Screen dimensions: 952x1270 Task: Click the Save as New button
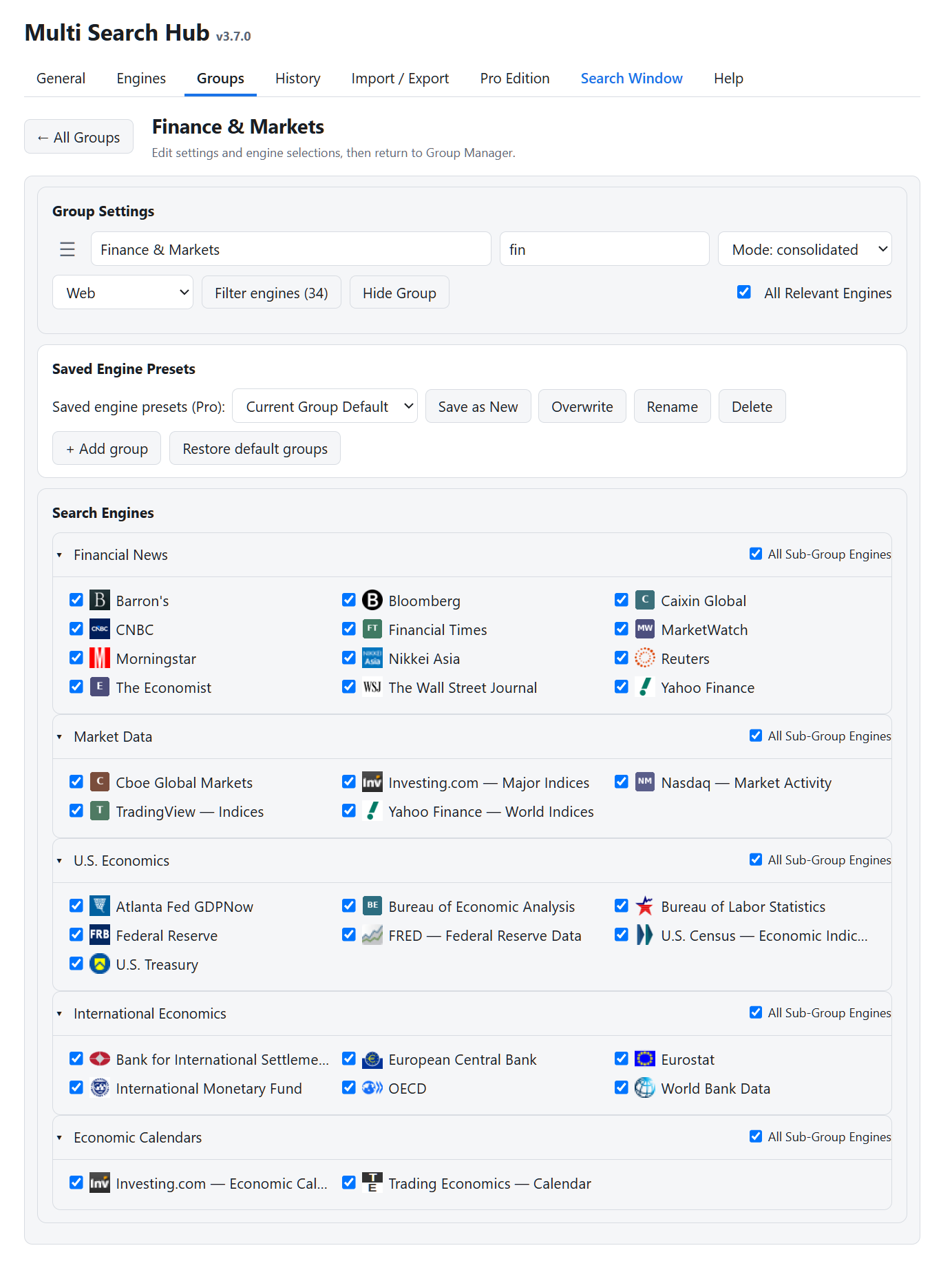pyautogui.click(x=478, y=406)
